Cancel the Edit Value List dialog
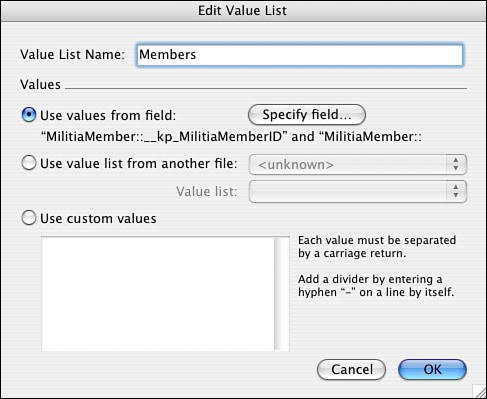This screenshot has height=399, width=487. click(x=352, y=369)
